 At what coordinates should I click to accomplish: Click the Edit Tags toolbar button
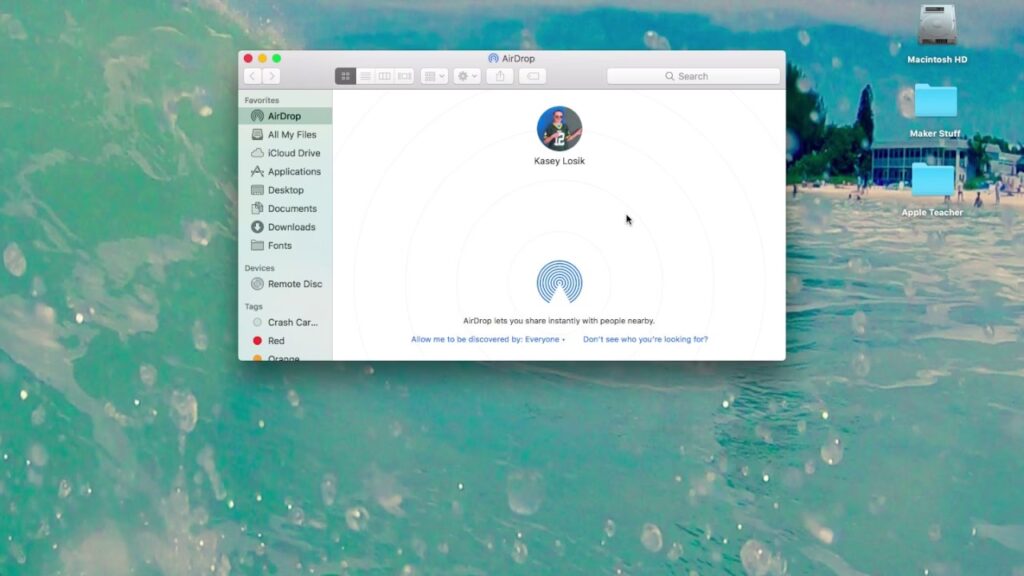pyautogui.click(x=532, y=76)
